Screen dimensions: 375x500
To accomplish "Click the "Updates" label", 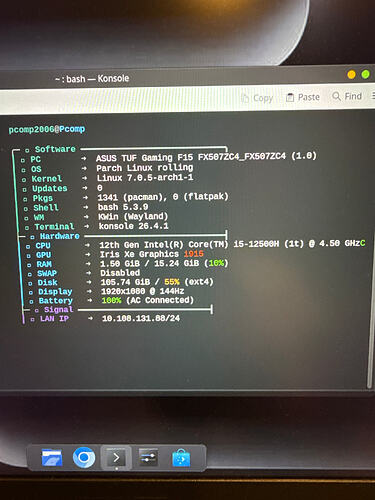I will [x=50, y=188].
